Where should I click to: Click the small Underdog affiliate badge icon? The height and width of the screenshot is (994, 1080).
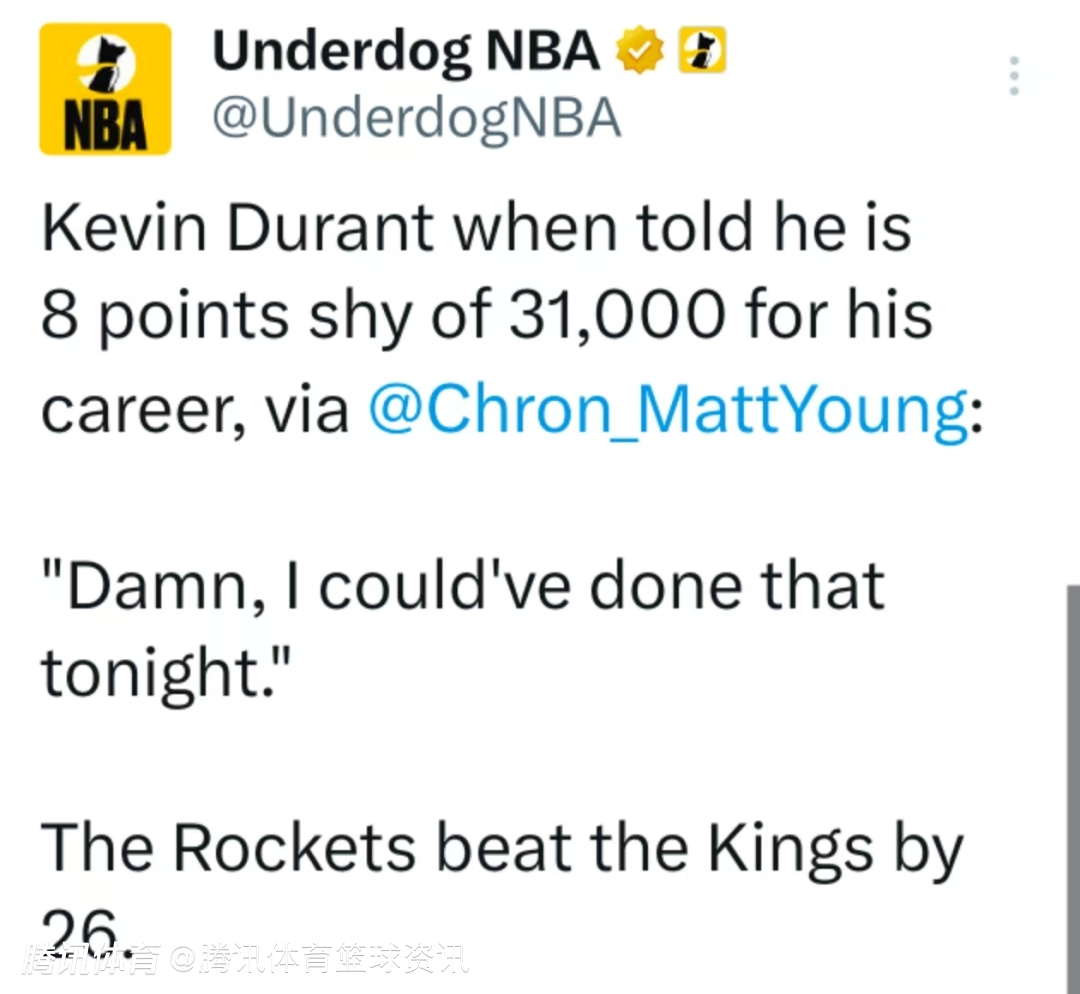[x=702, y=52]
